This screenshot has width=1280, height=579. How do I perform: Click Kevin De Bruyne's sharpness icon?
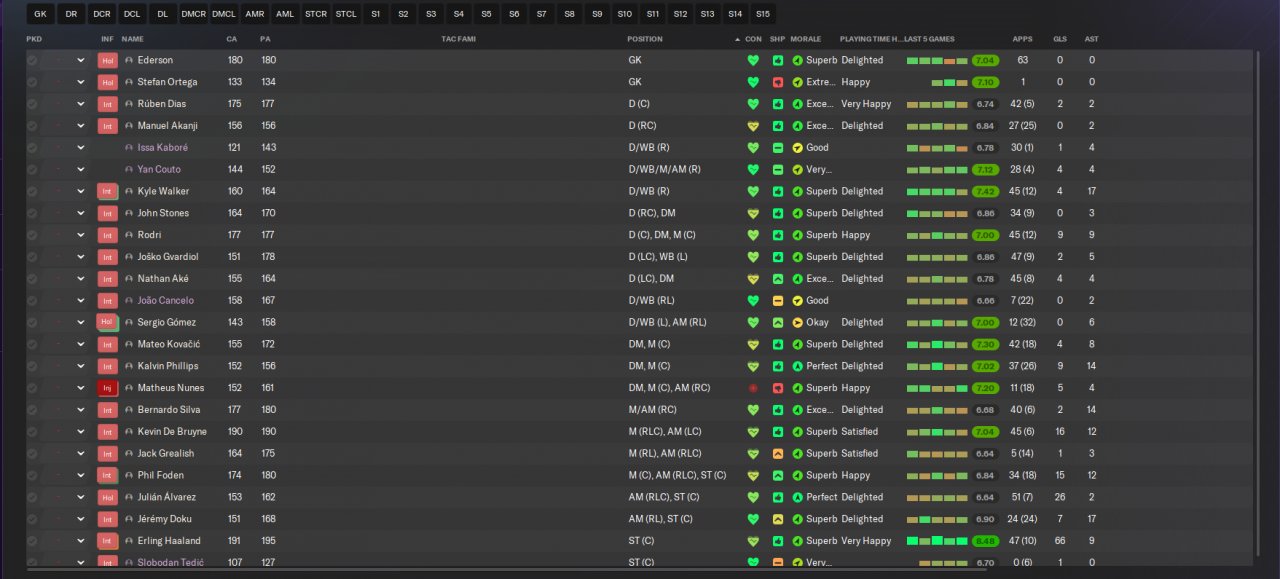click(778, 432)
